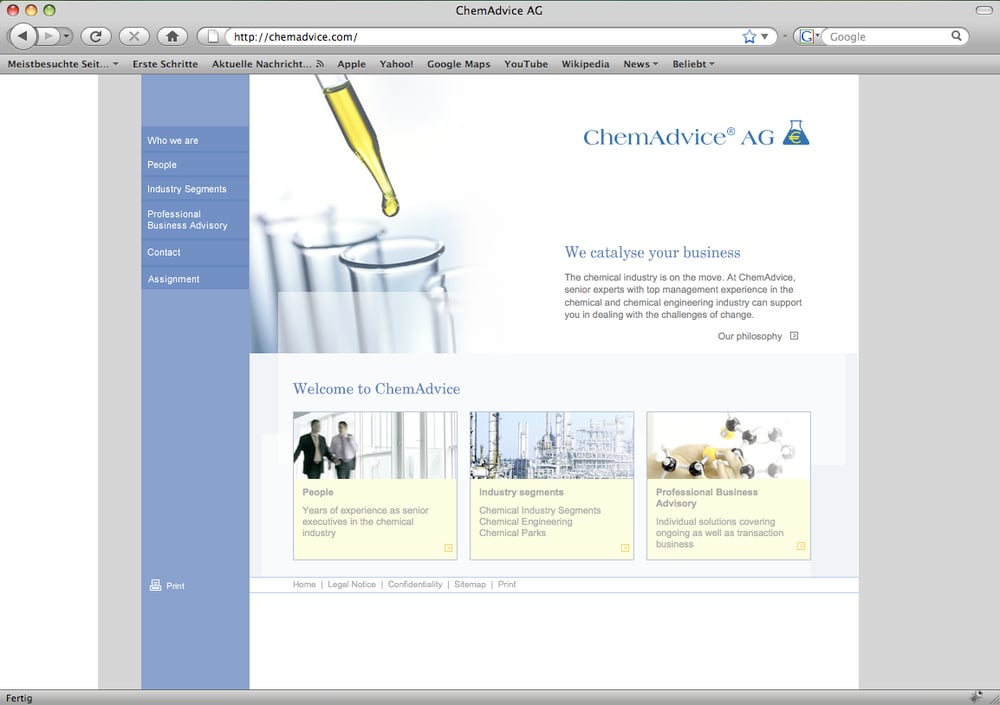Click the status bar add-on icon
This screenshot has height=705, width=1000.
coord(975,697)
